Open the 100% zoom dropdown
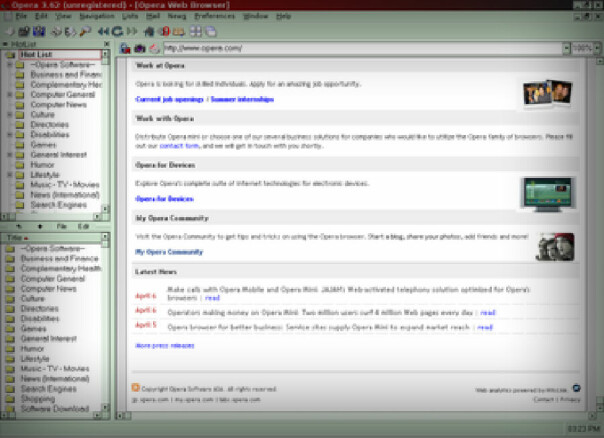This screenshot has height=438, width=604. pyautogui.click(x=597, y=49)
